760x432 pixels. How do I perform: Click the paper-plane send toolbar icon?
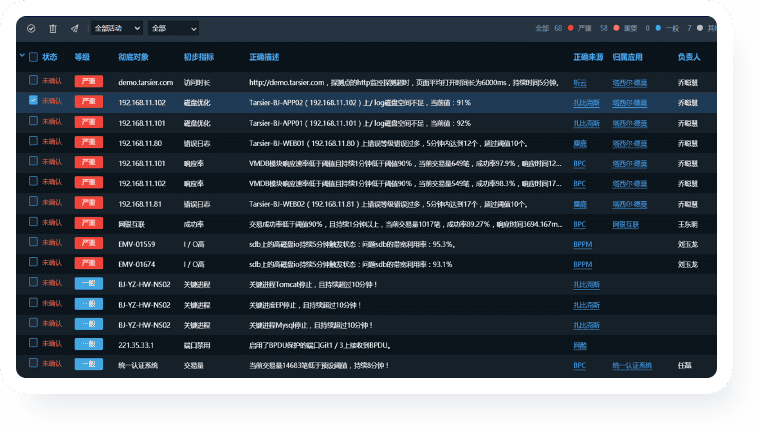click(75, 29)
